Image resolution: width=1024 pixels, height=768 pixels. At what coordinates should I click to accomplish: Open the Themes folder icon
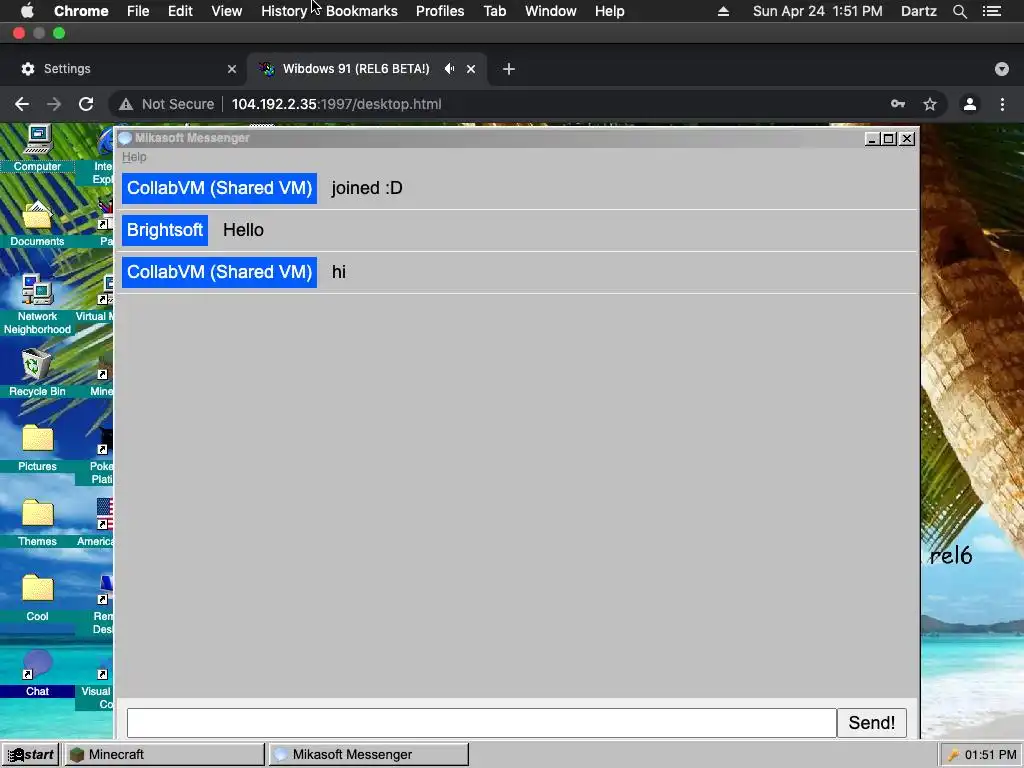(x=37, y=523)
